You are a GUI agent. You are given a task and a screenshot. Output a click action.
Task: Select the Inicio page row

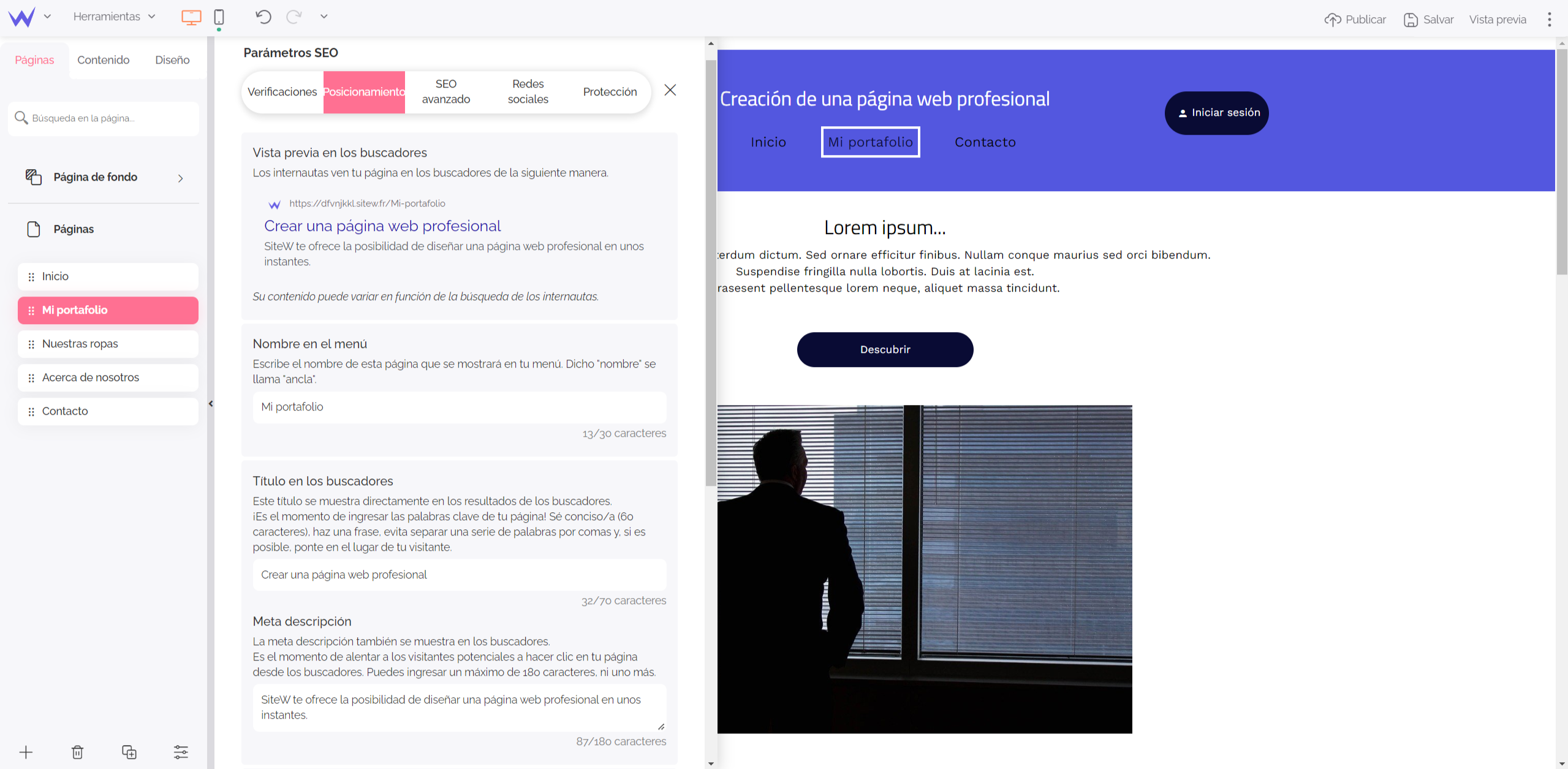(x=108, y=276)
